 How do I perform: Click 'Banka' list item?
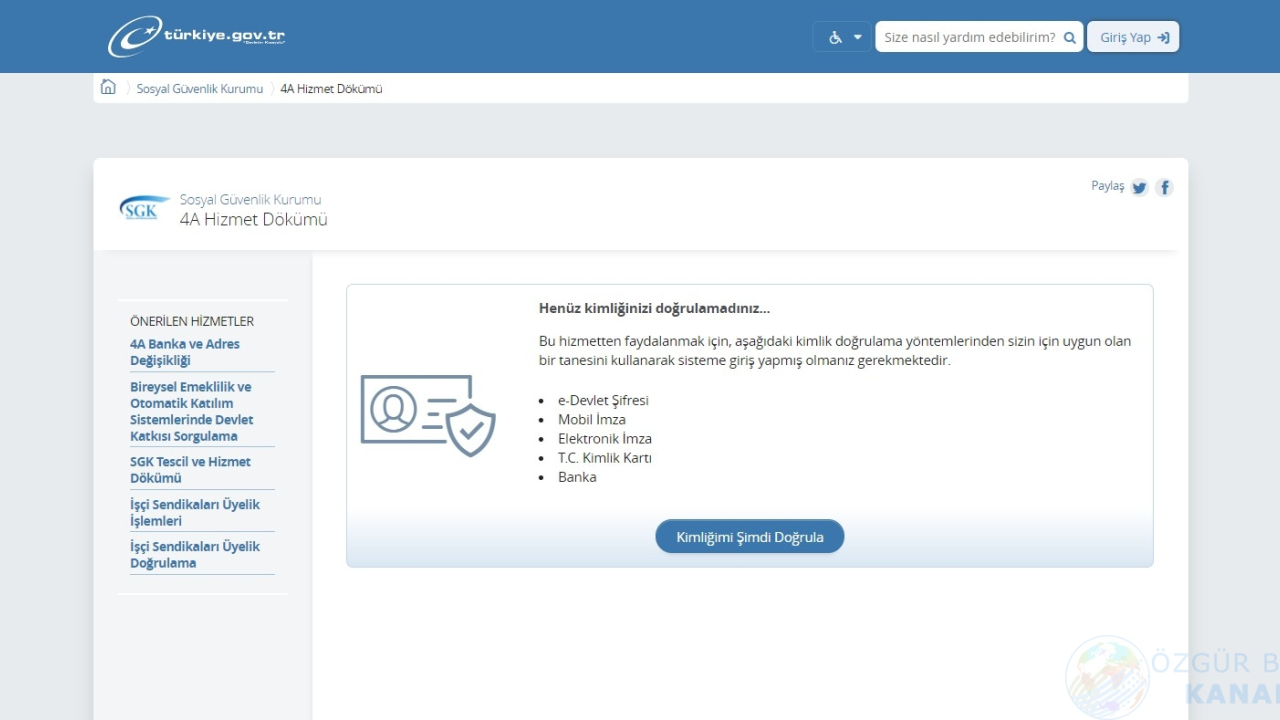pos(577,477)
